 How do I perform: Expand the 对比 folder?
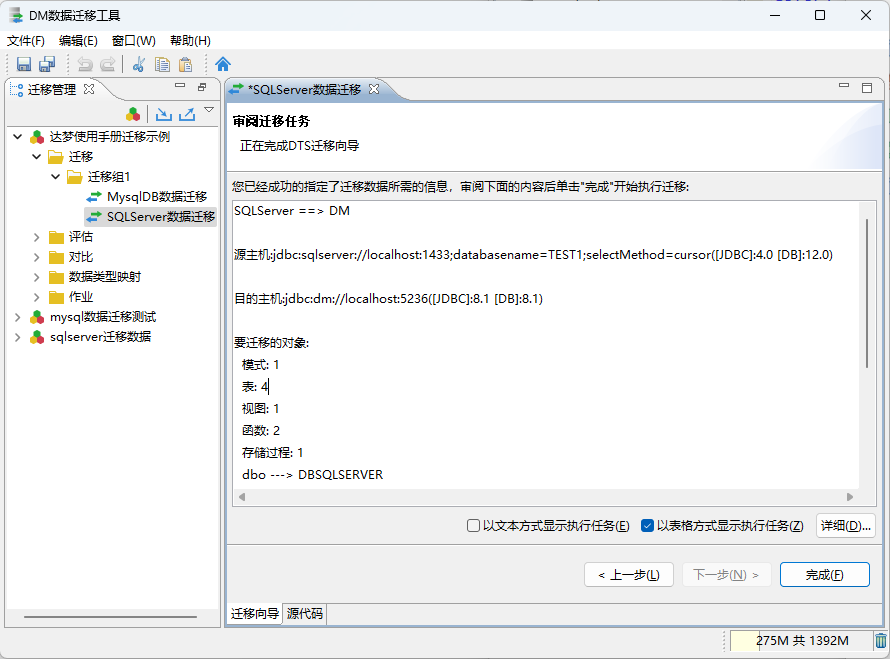pos(37,257)
